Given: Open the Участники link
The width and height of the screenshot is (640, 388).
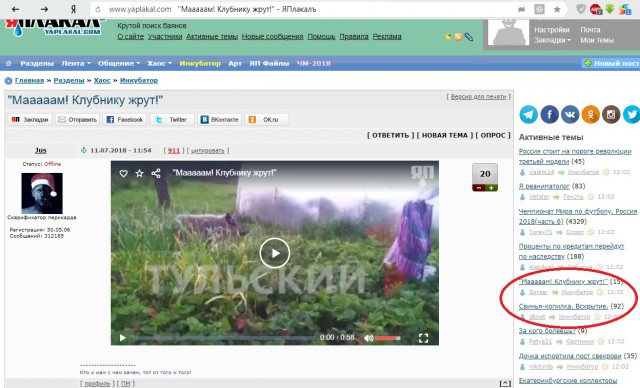Looking at the screenshot, I should (165, 36).
